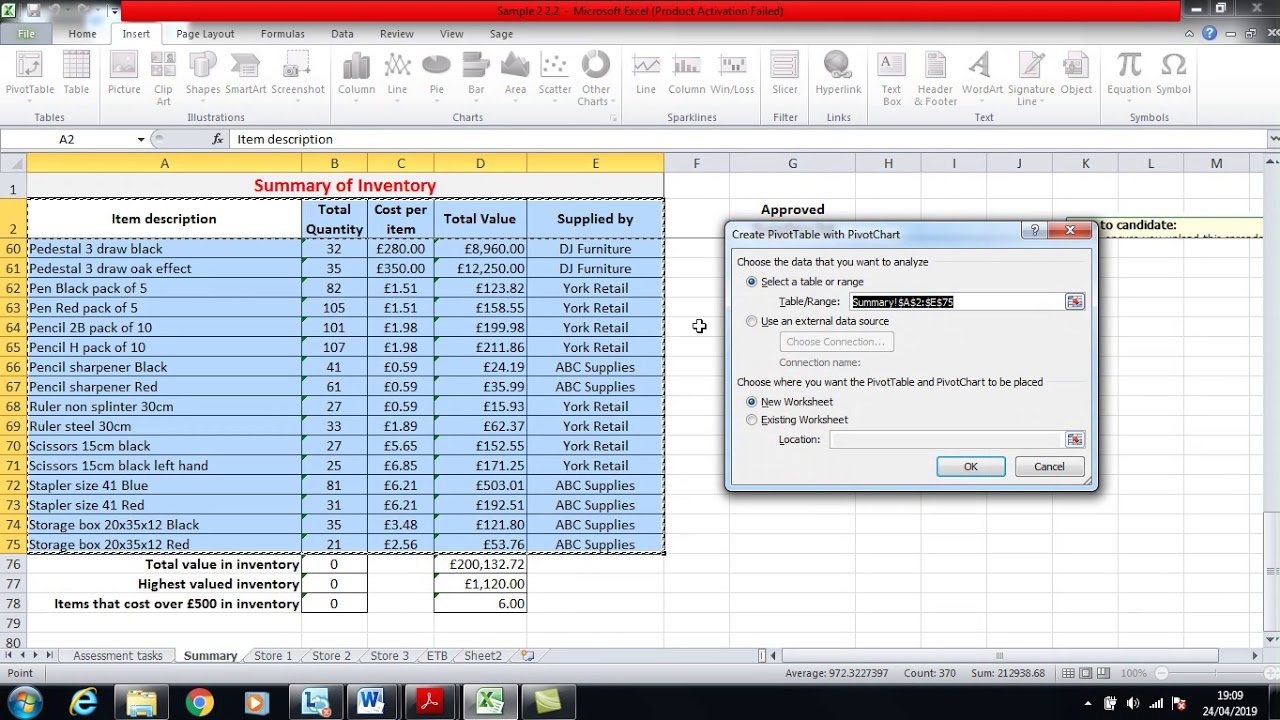The height and width of the screenshot is (720, 1280).
Task: Switch to the ETB sheet tab
Action: pos(437,656)
